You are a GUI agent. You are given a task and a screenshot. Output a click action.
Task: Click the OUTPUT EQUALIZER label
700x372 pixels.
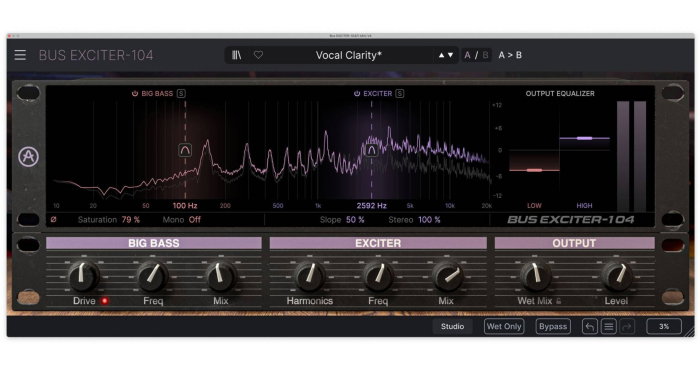point(560,93)
